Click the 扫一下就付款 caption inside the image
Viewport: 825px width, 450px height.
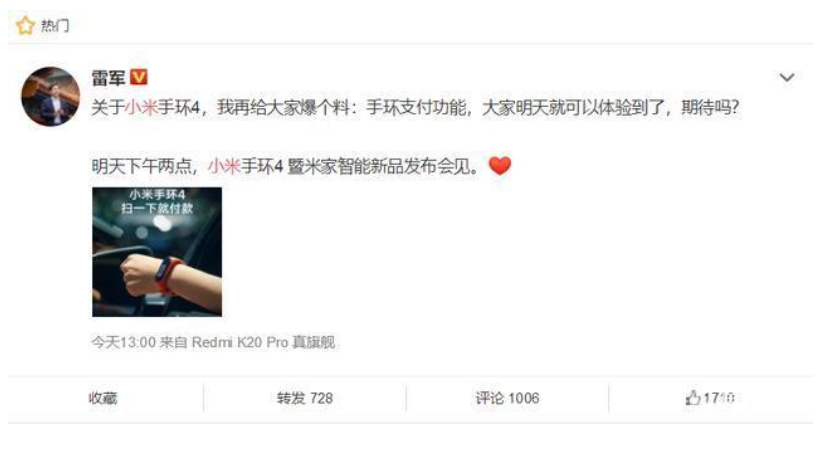(x=157, y=208)
